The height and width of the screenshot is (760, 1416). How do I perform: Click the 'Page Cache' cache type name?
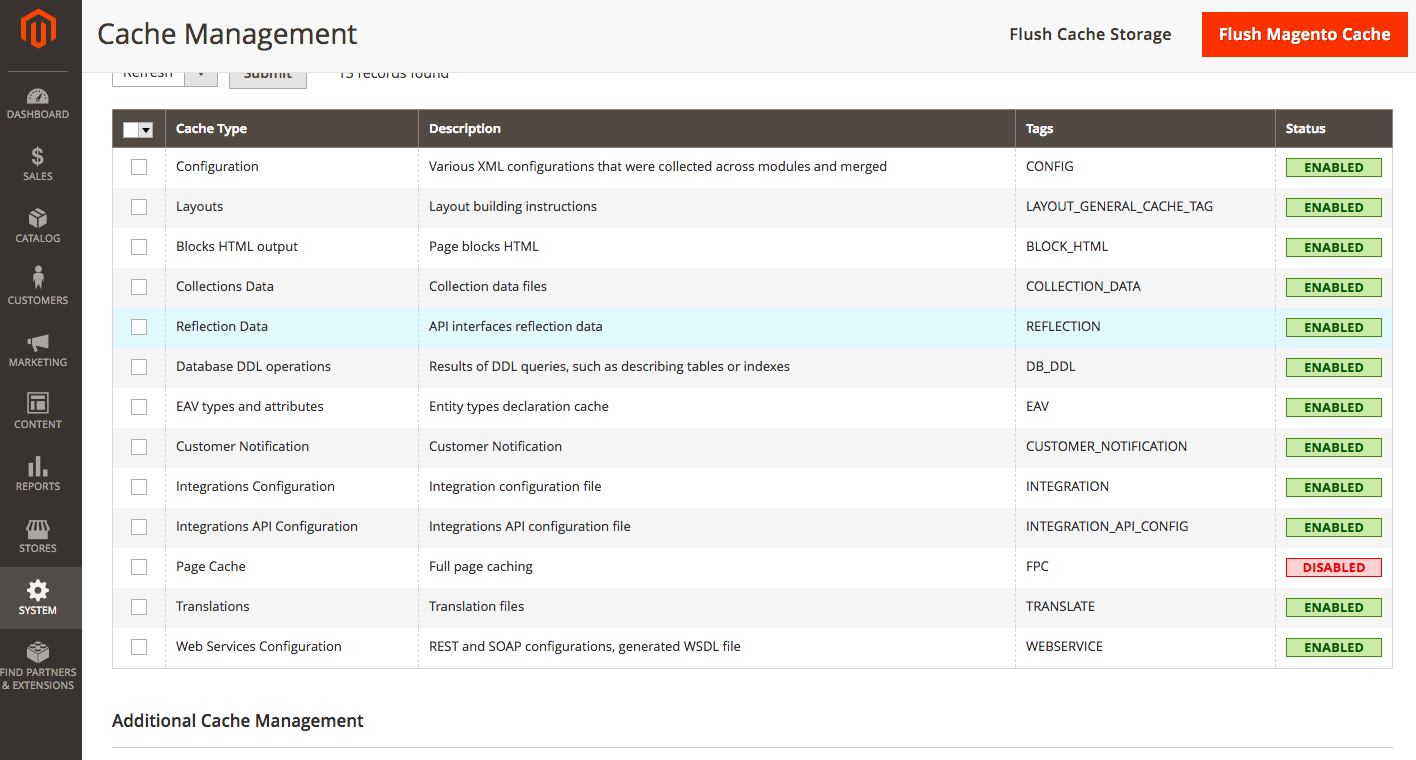tap(211, 566)
